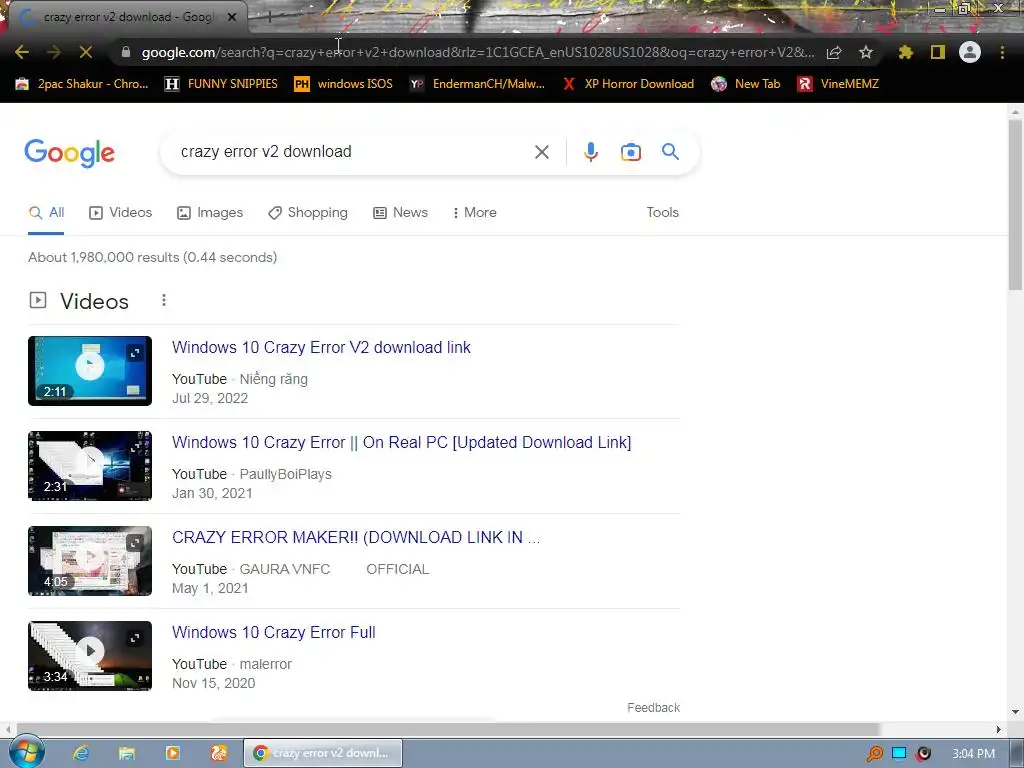Click the scroll right arrow
Image resolution: width=1024 pixels, height=768 pixels.
click(999, 729)
